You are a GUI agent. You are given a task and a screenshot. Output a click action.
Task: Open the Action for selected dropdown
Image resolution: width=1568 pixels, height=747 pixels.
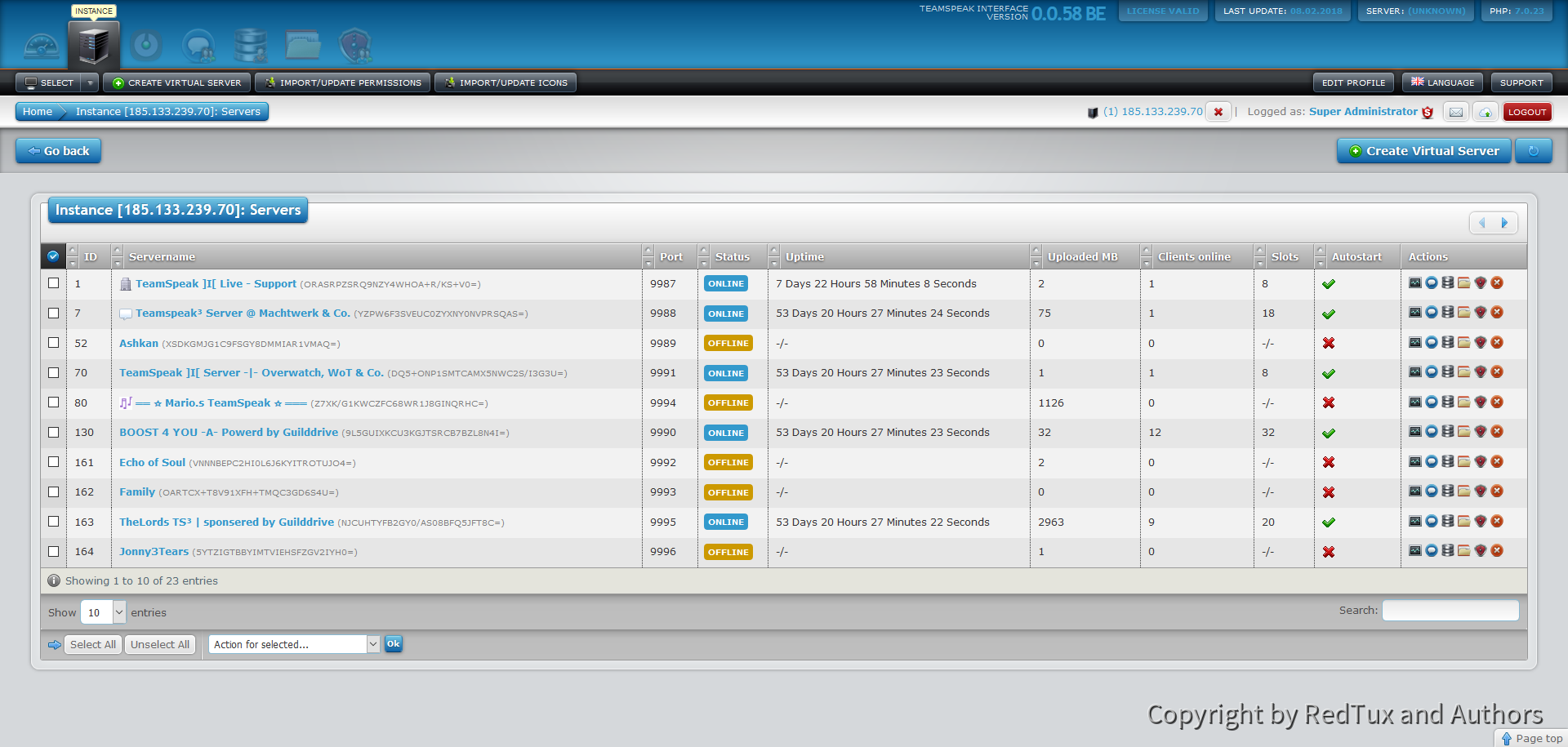(294, 644)
